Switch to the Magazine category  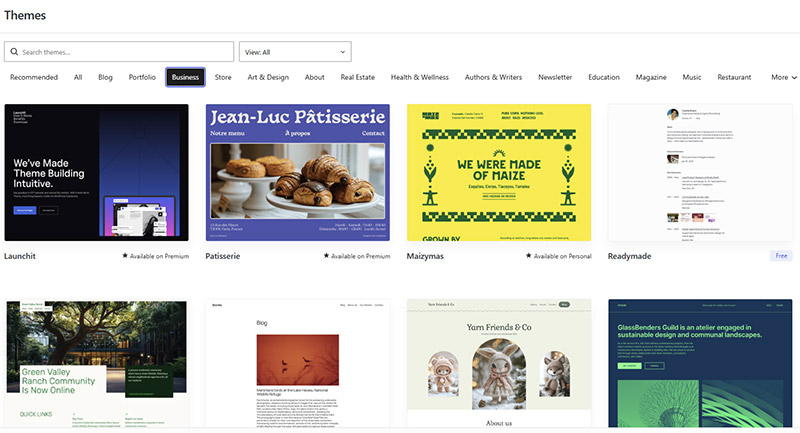651,77
